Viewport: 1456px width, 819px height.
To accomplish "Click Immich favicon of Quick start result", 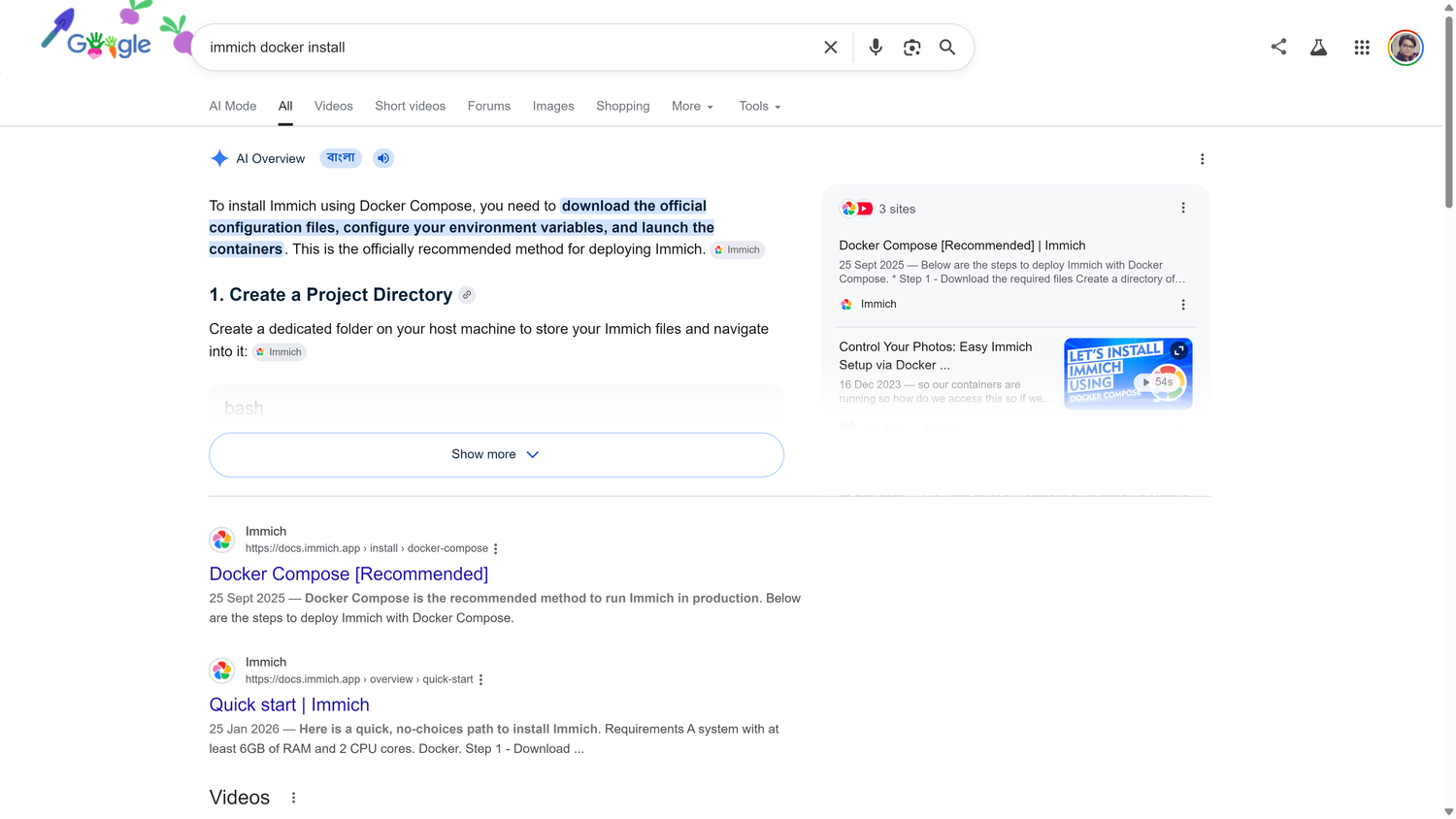I will pos(222,671).
